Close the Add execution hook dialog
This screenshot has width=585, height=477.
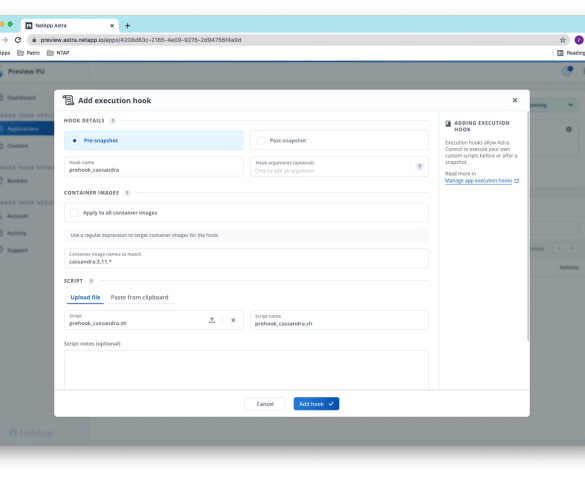click(x=515, y=100)
